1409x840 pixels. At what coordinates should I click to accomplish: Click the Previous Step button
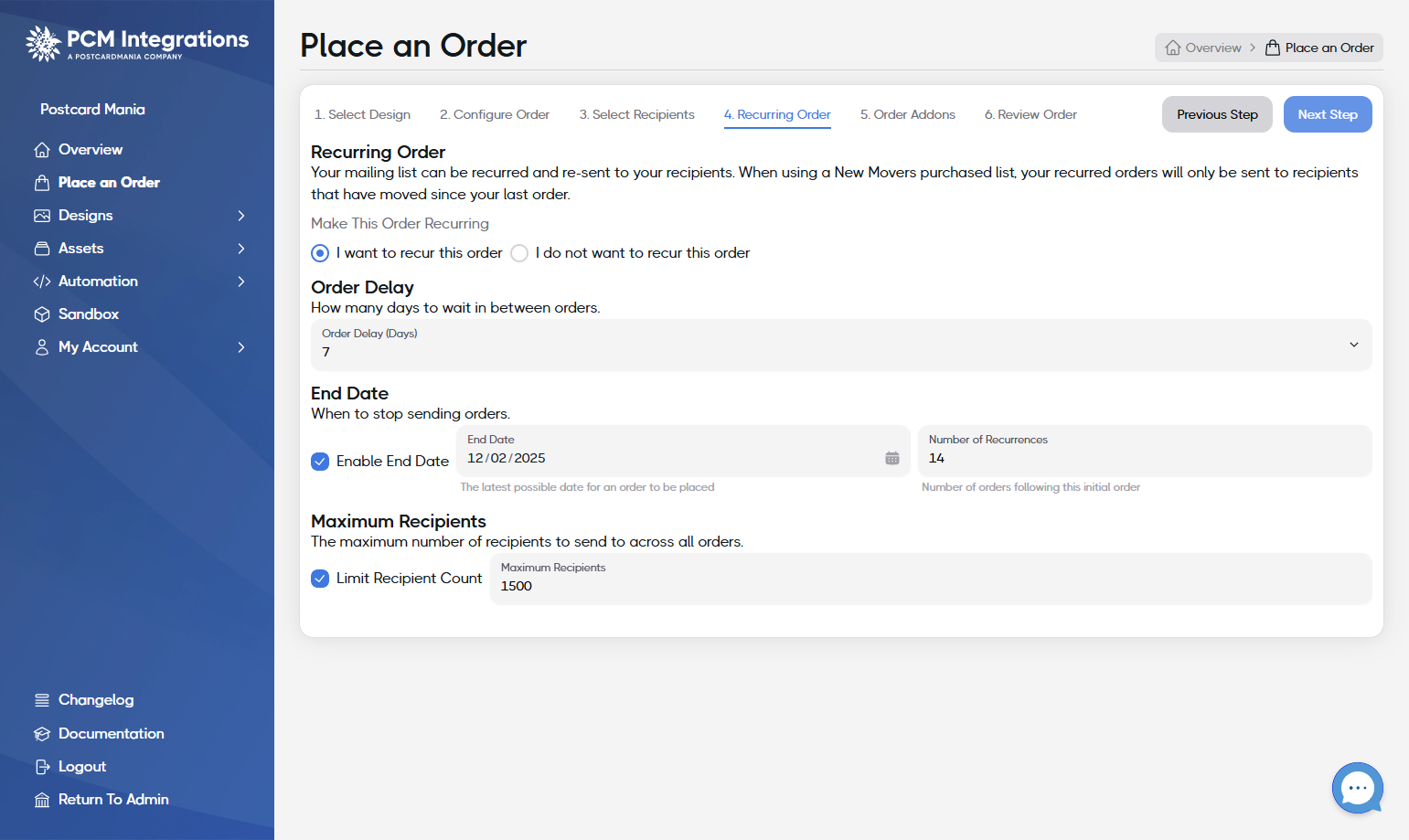tap(1217, 114)
